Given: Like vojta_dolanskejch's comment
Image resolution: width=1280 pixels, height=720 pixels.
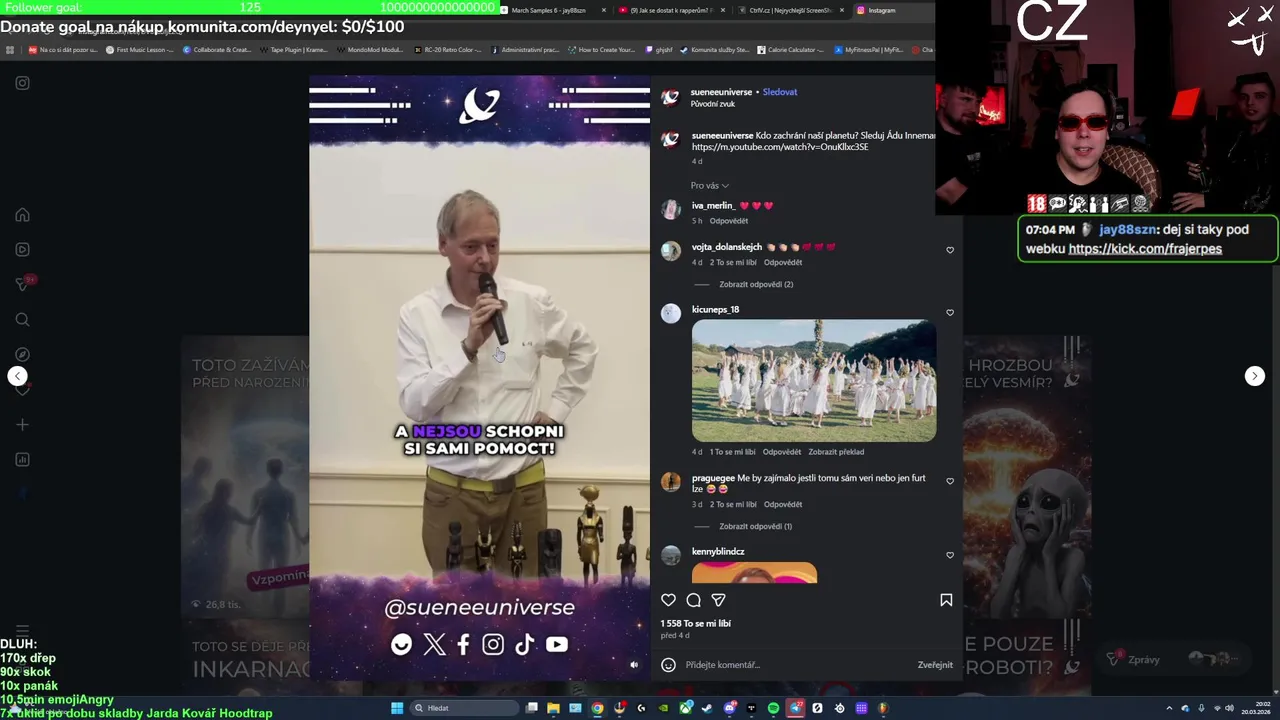Looking at the screenshot, I should [x=950, y=250].
